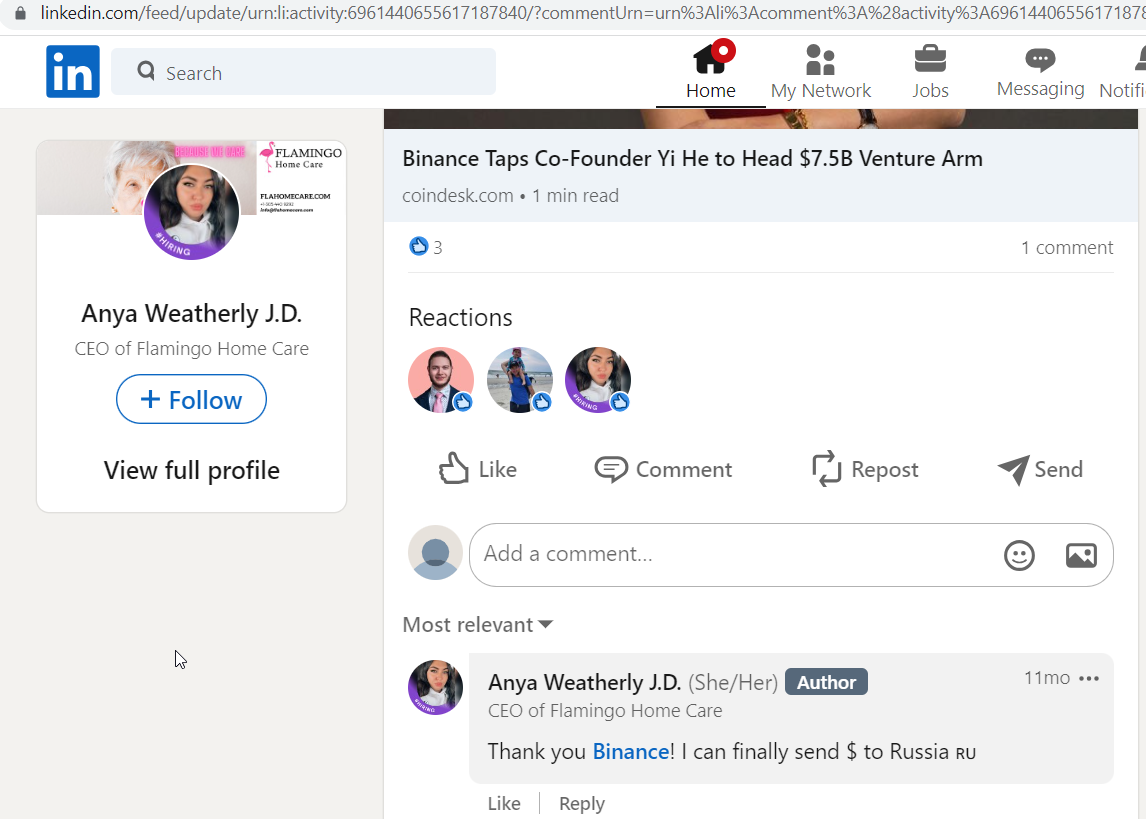Open the comment's three-dot options menu
The height and width of the screenshot is (819, 1146).
point(1088,679)
